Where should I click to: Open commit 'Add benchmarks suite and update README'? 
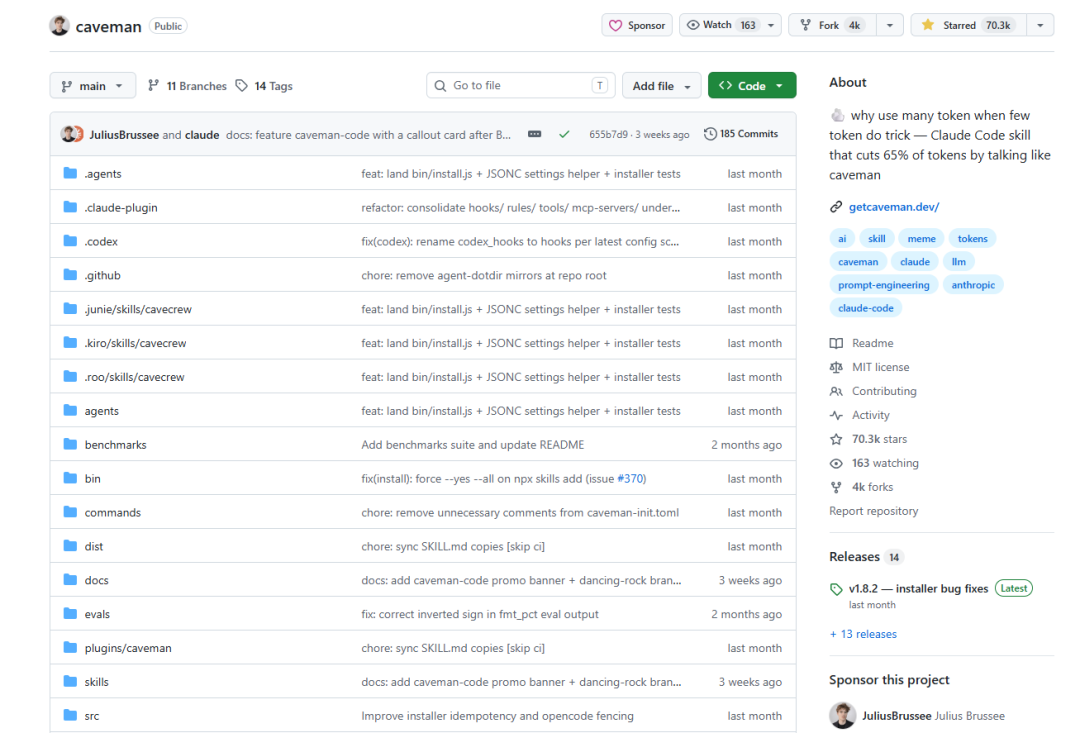[472, 445]
